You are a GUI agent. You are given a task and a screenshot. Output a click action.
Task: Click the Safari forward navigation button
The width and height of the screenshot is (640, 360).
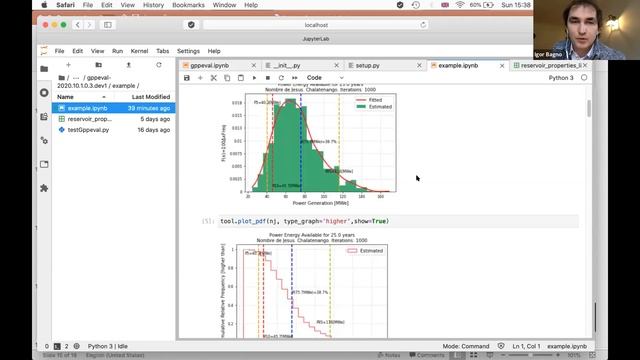tap(89, 25)
